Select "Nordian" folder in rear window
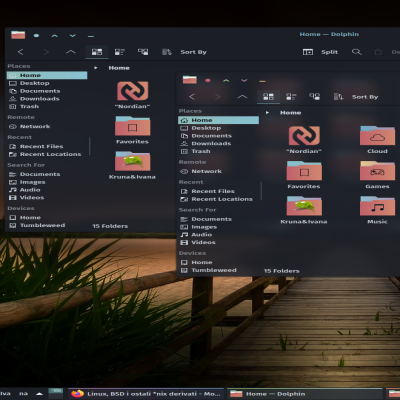This screenshot has width=400, height=400. tap(132, 95)
